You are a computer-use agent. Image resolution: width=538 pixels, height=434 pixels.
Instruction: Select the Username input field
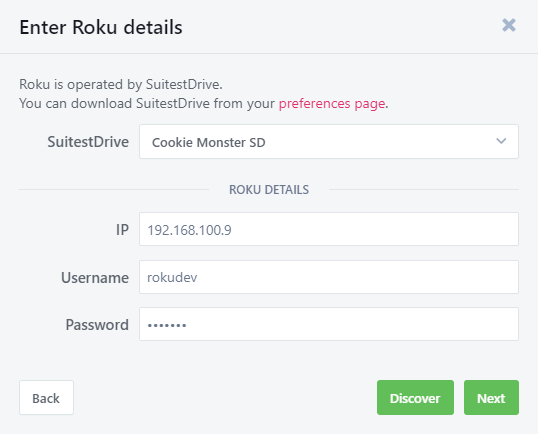(x=329, y=277)
